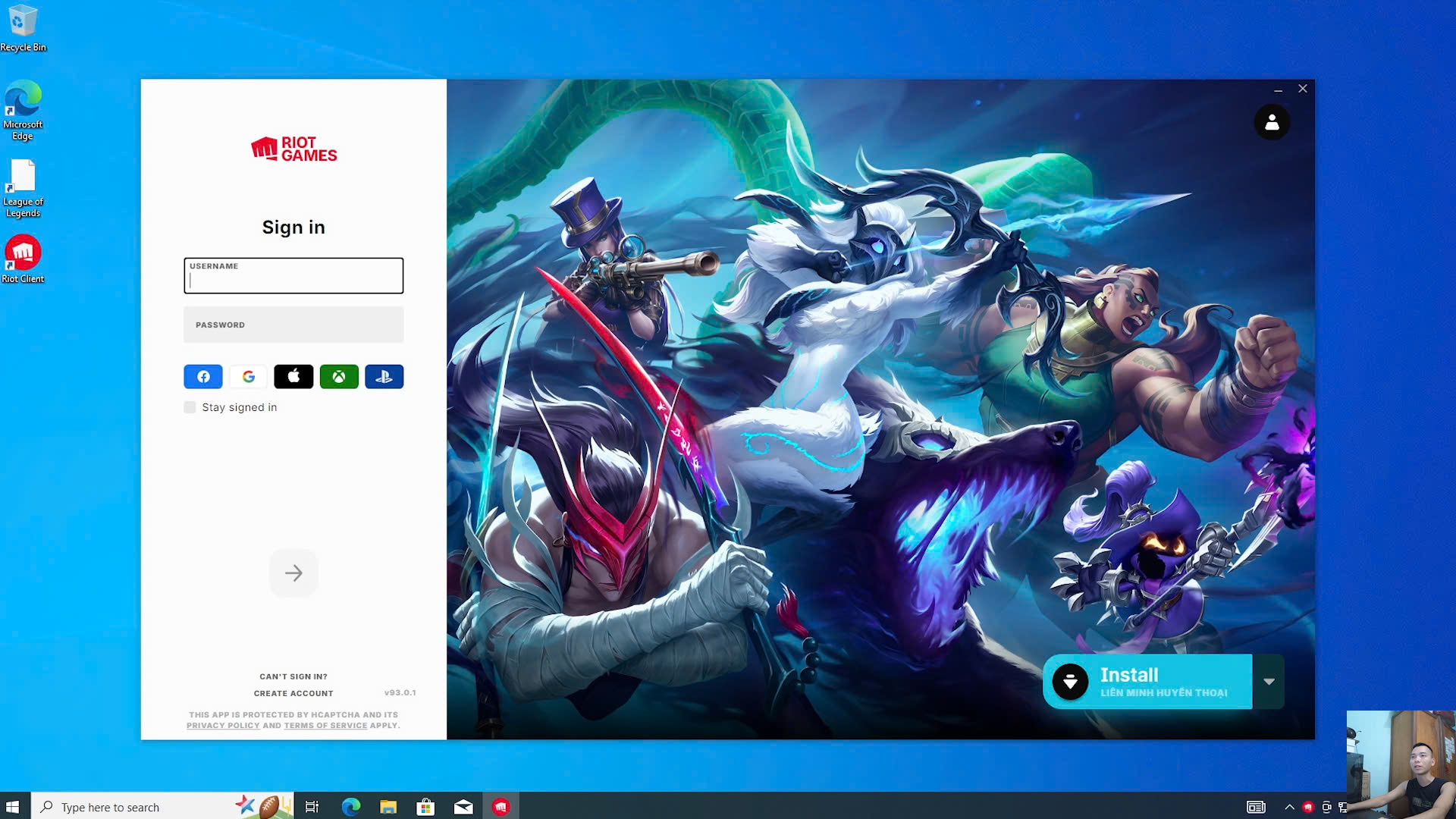
Task: Focus the Password input field
Action: pyautogui.click(x=293, y=325)
